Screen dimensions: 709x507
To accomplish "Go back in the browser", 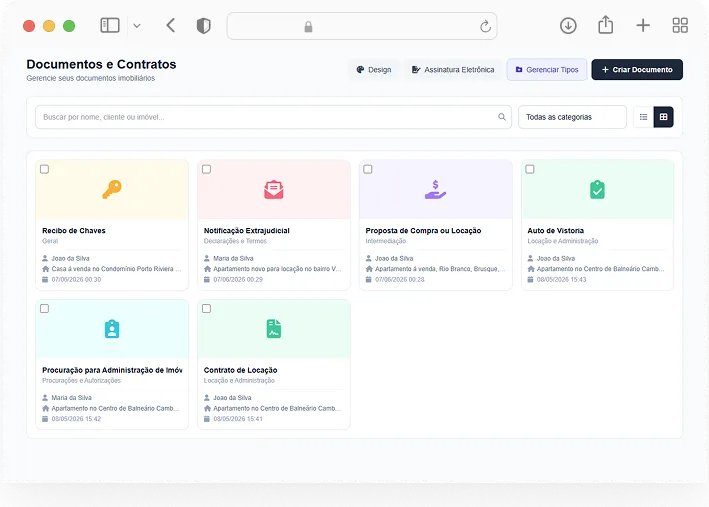I will 170,25.
